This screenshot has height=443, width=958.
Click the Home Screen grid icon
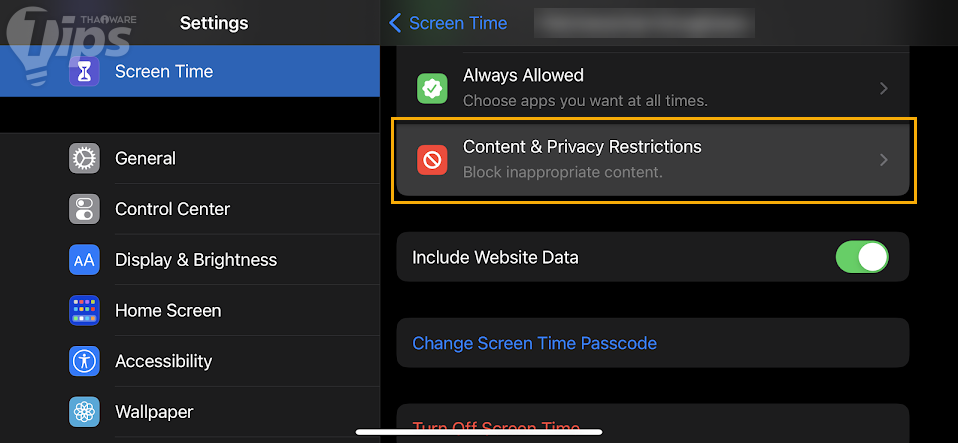84,311
